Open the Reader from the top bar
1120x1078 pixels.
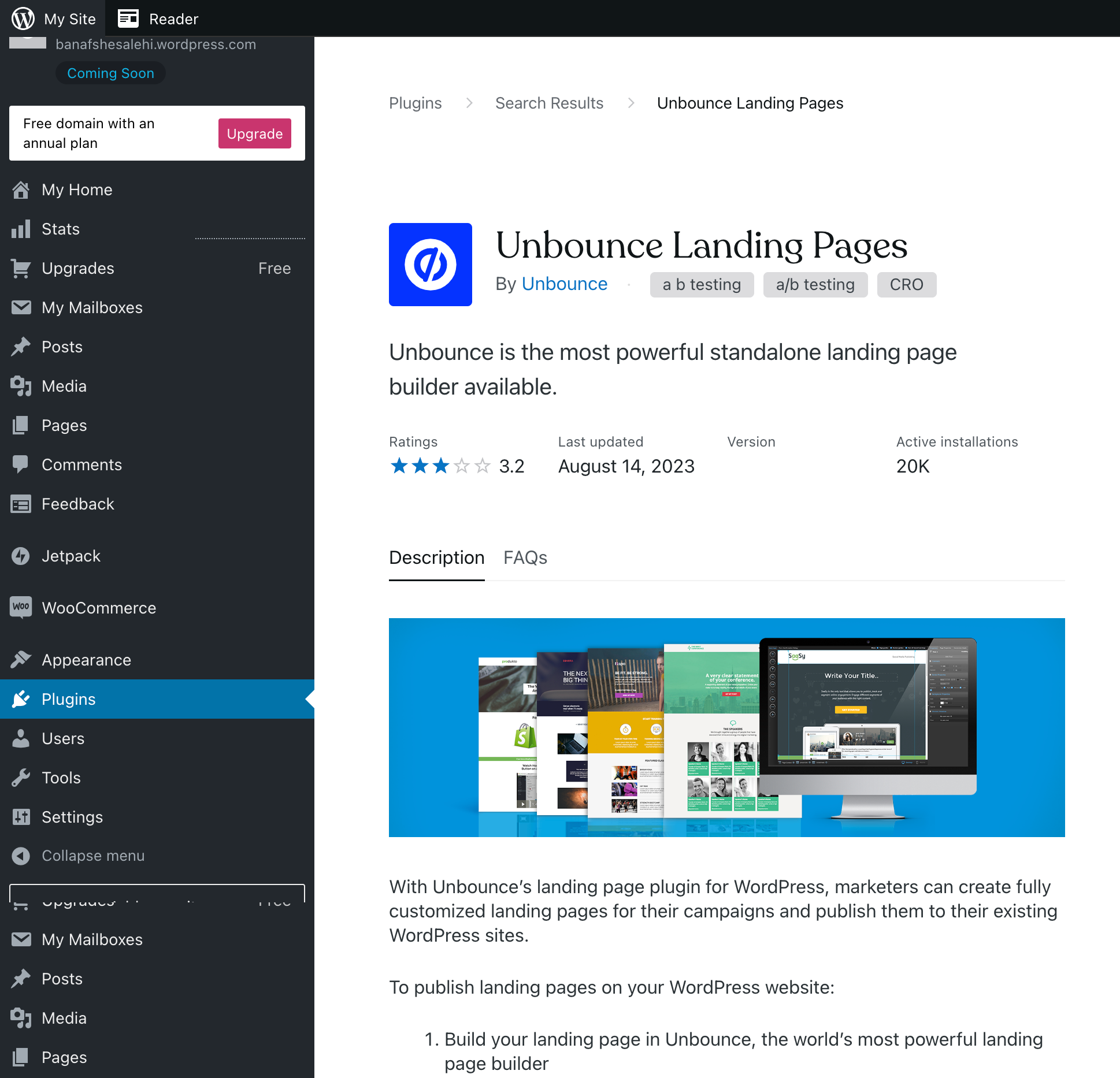[158, 18]
